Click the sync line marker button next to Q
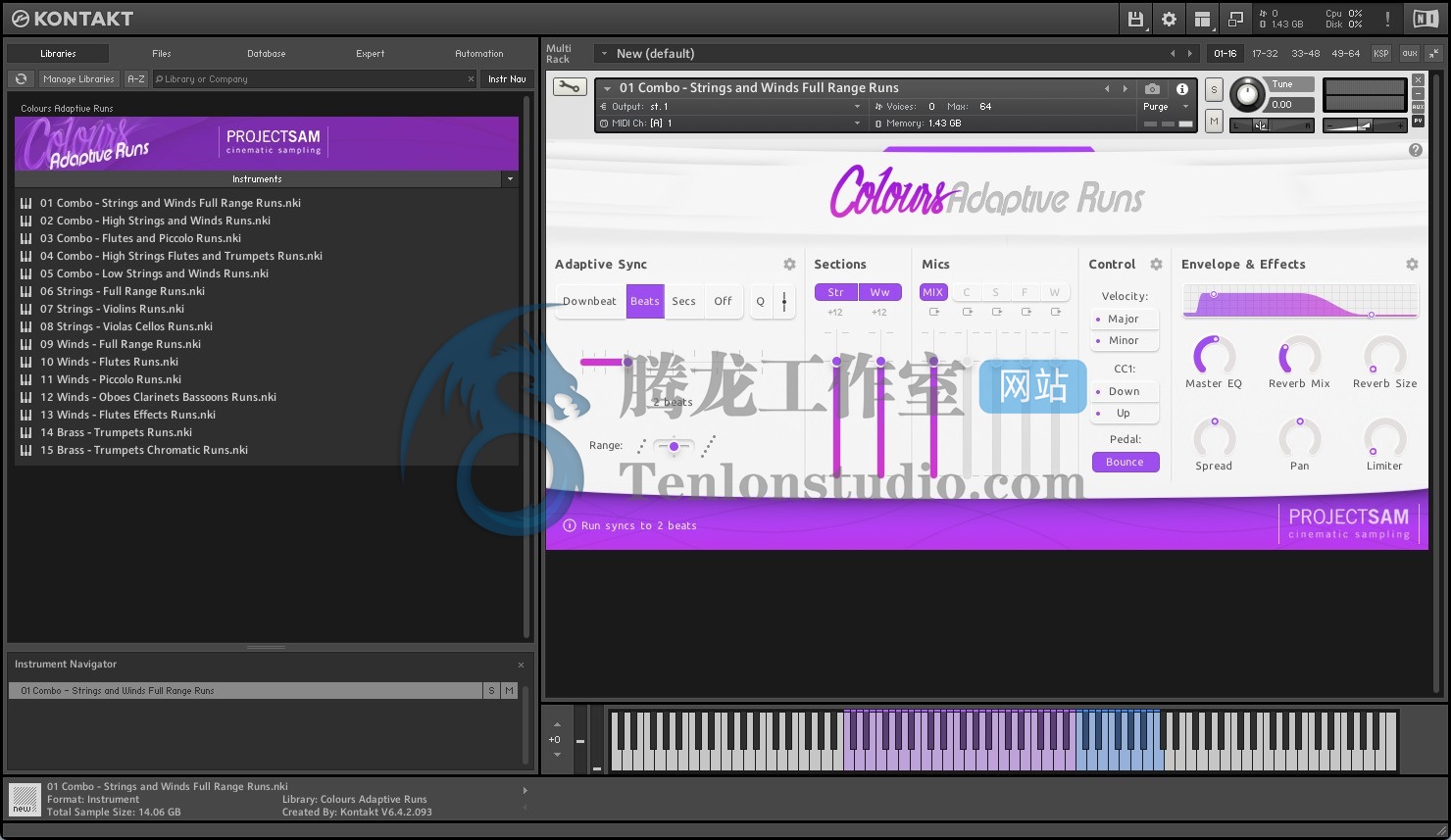This screenshot has height=840, width=1451. [783, 302]
